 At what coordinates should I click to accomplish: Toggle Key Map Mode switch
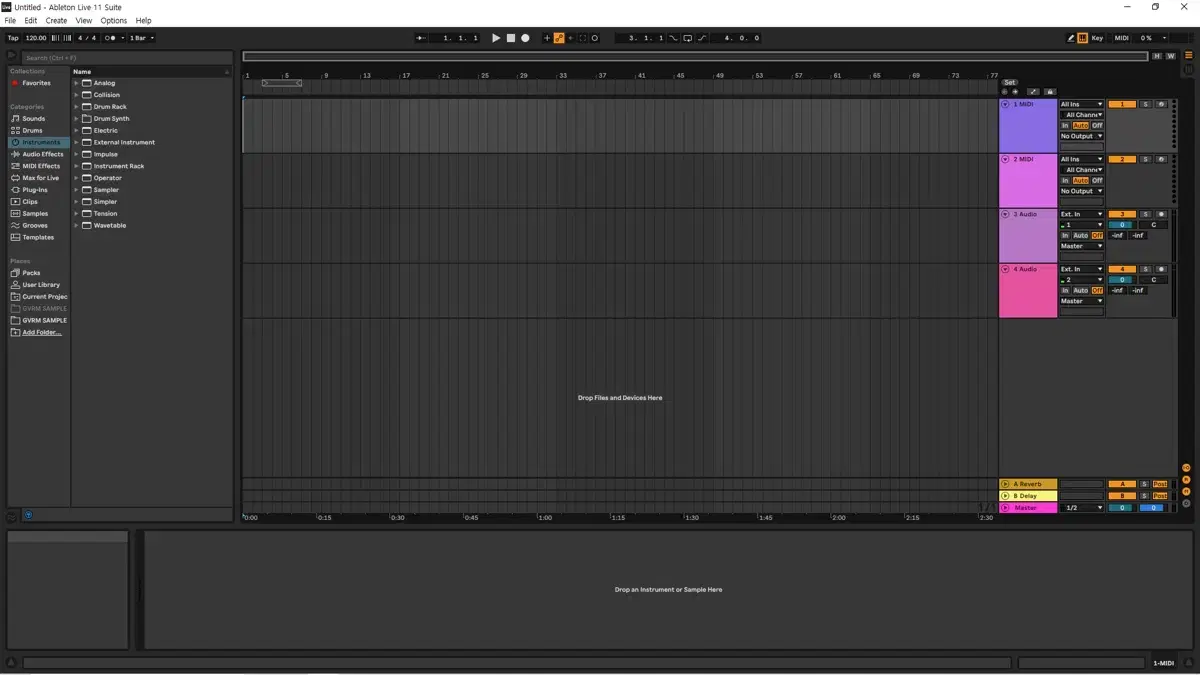click(1097, 38)
